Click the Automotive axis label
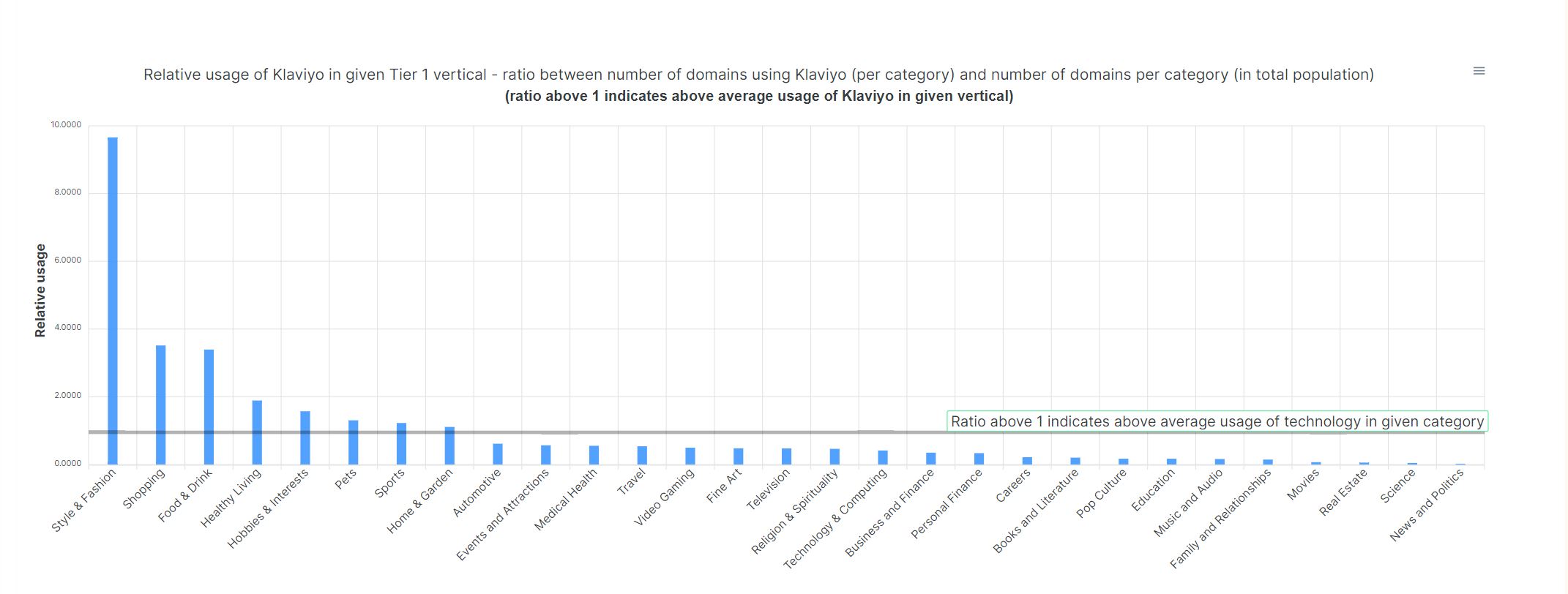This screenshot has width=1568, height=594. pyautogui.click(x=477, y=493)
